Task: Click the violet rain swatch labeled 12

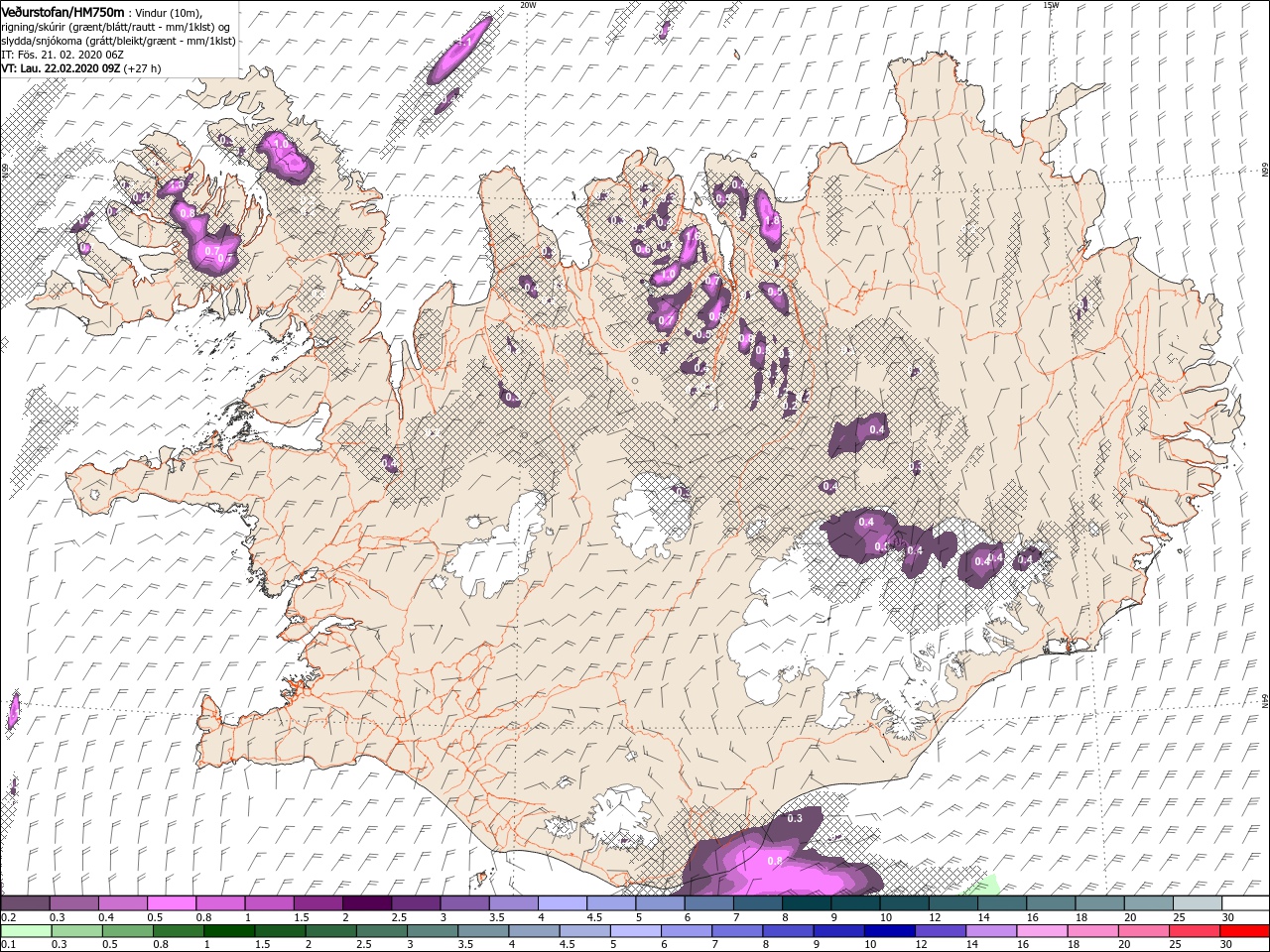Action: (x=939, y=931)
